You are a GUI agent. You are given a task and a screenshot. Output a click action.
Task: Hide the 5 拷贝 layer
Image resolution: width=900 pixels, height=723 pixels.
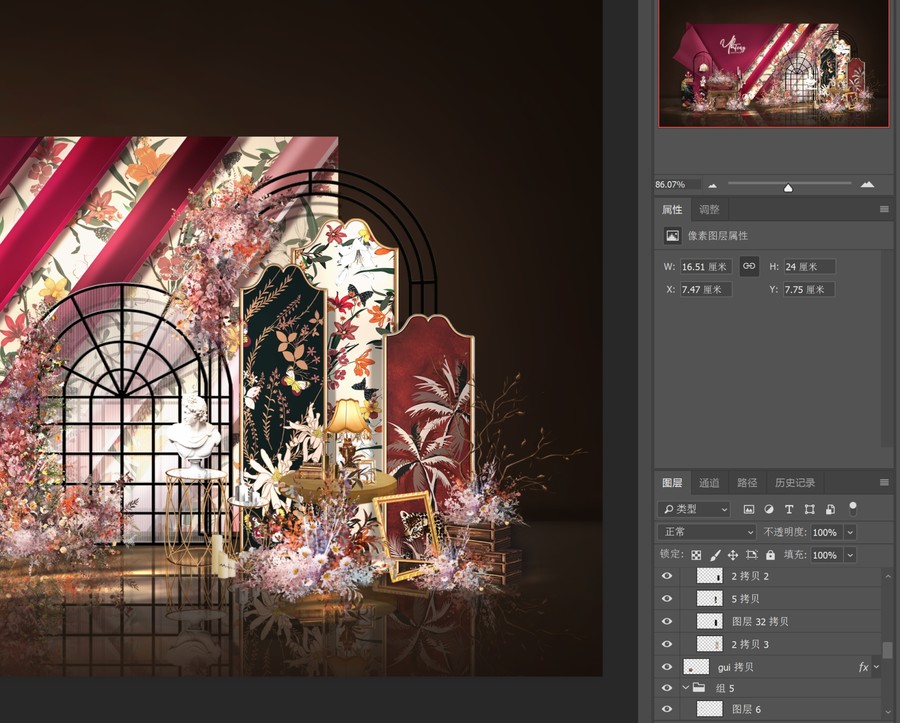[667, 598]
